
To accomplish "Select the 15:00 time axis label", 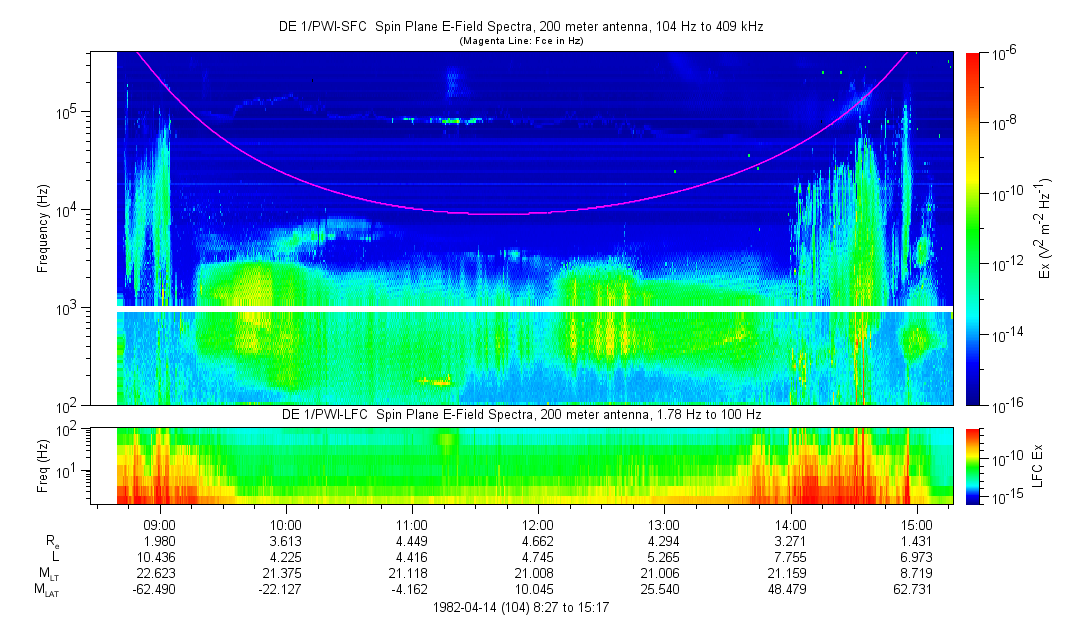I will (x=916, y=523).
